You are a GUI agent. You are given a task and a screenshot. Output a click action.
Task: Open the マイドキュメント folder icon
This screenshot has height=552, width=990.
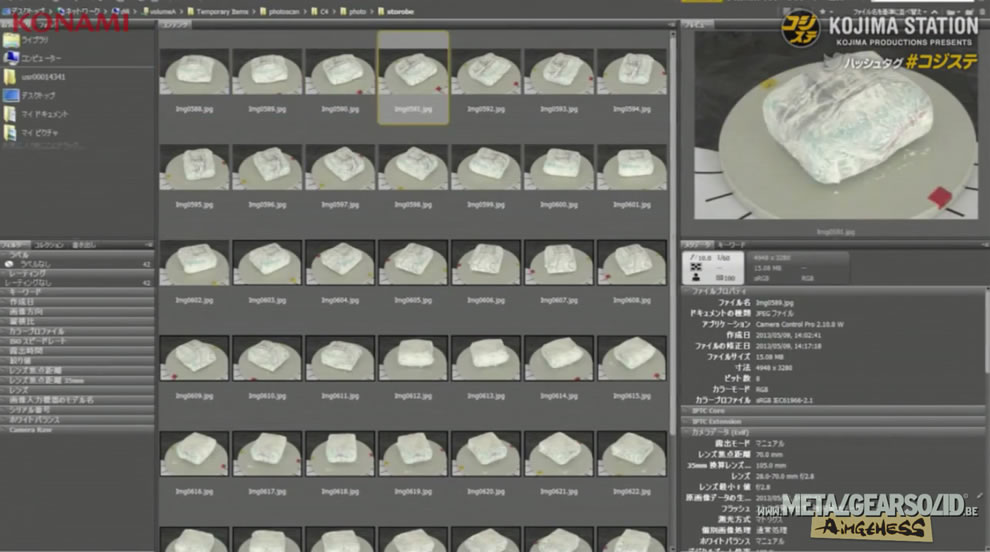click(x=10, y=114)
